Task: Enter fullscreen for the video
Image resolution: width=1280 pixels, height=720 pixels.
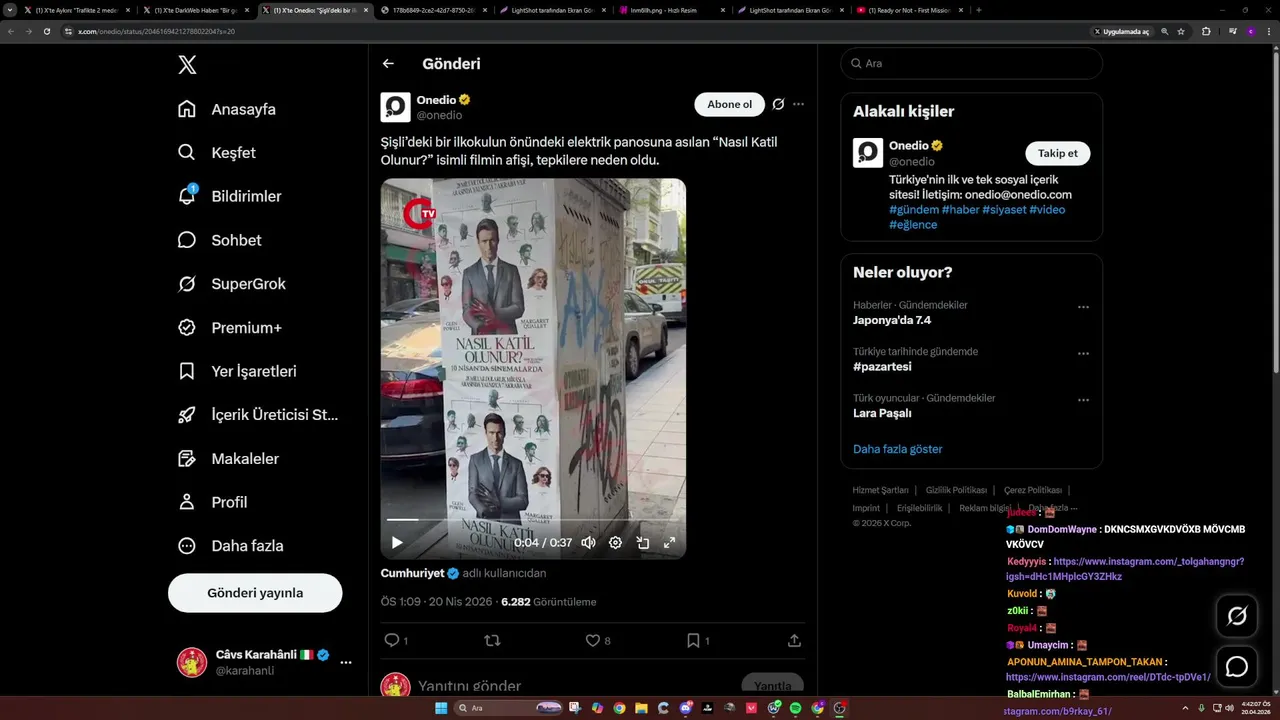Action: tap(669, 542)
